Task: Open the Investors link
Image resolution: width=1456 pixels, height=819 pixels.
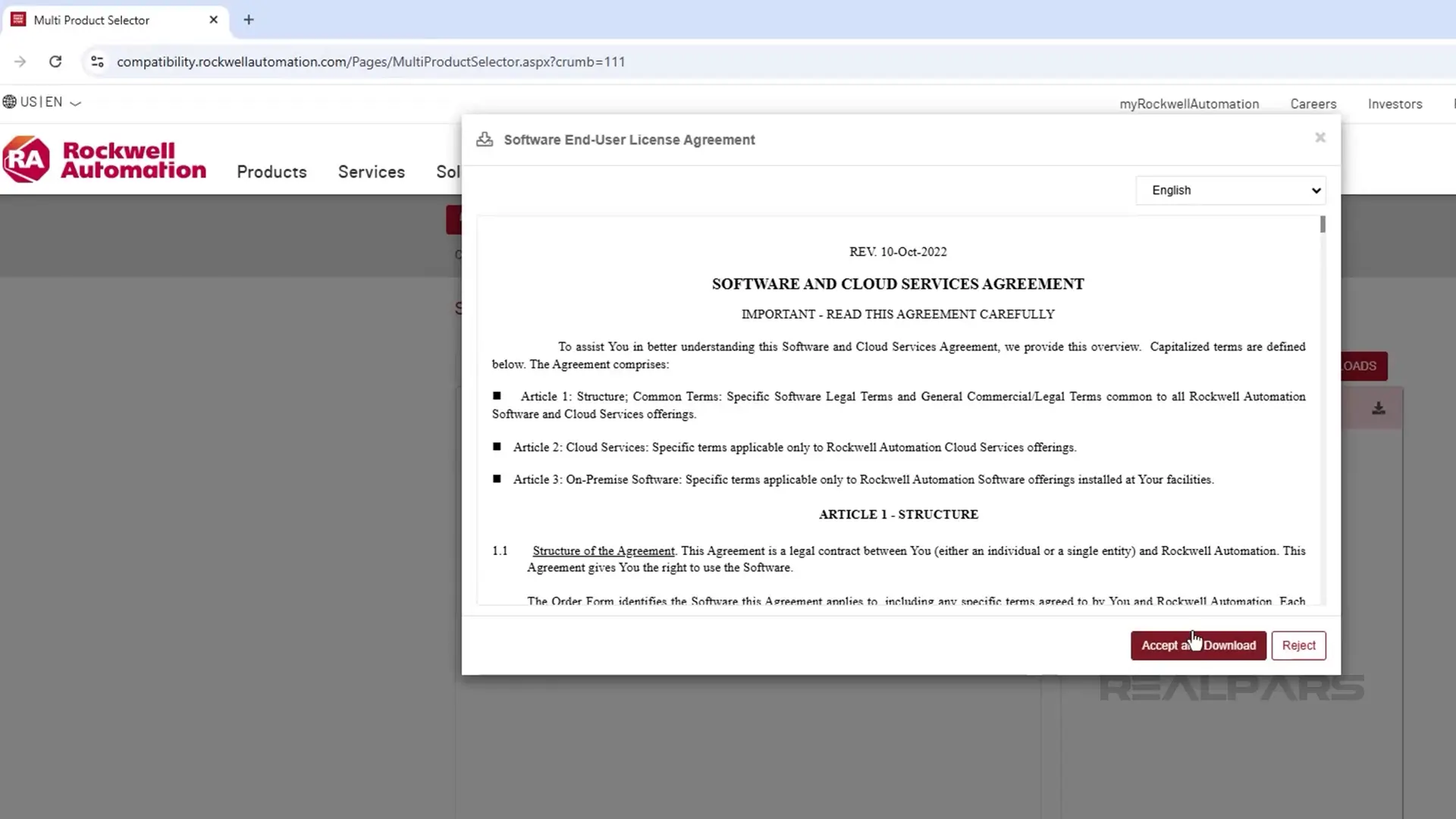Action: coord(1395,104)
